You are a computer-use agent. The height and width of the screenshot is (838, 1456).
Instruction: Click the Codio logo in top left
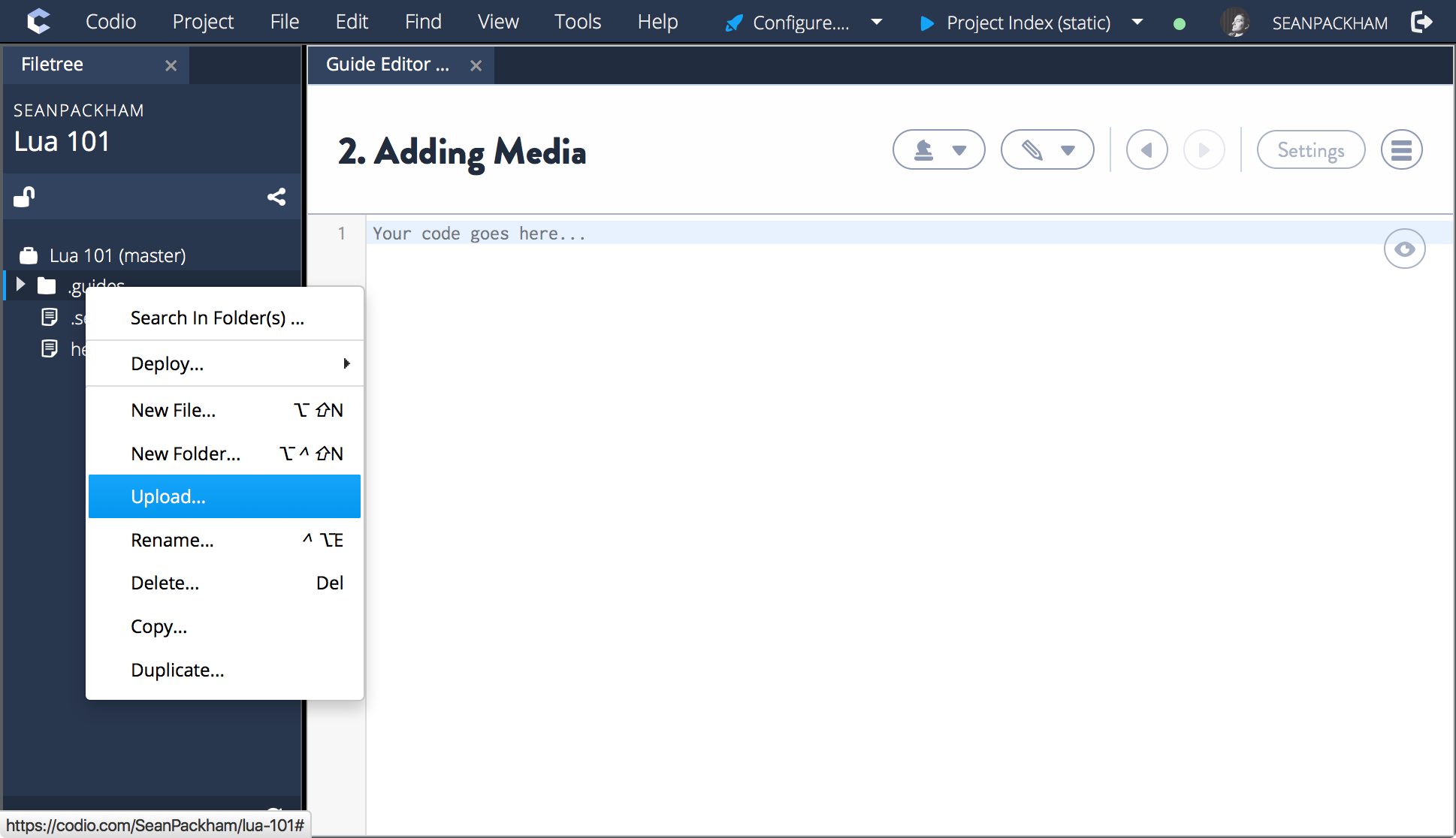click(x=38, y=21)
